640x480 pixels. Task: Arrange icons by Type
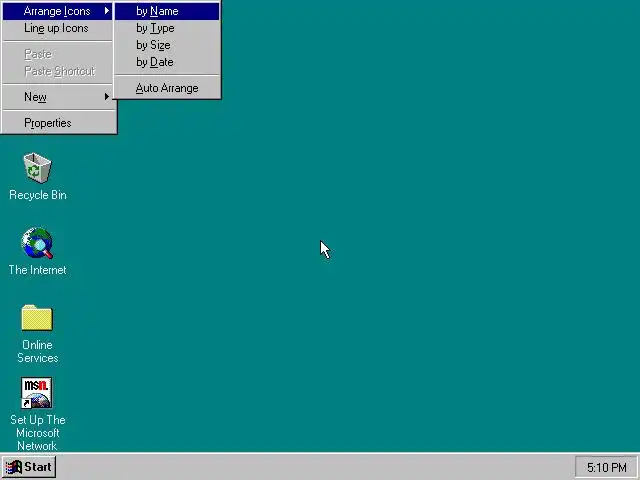[x=167, y=28]
